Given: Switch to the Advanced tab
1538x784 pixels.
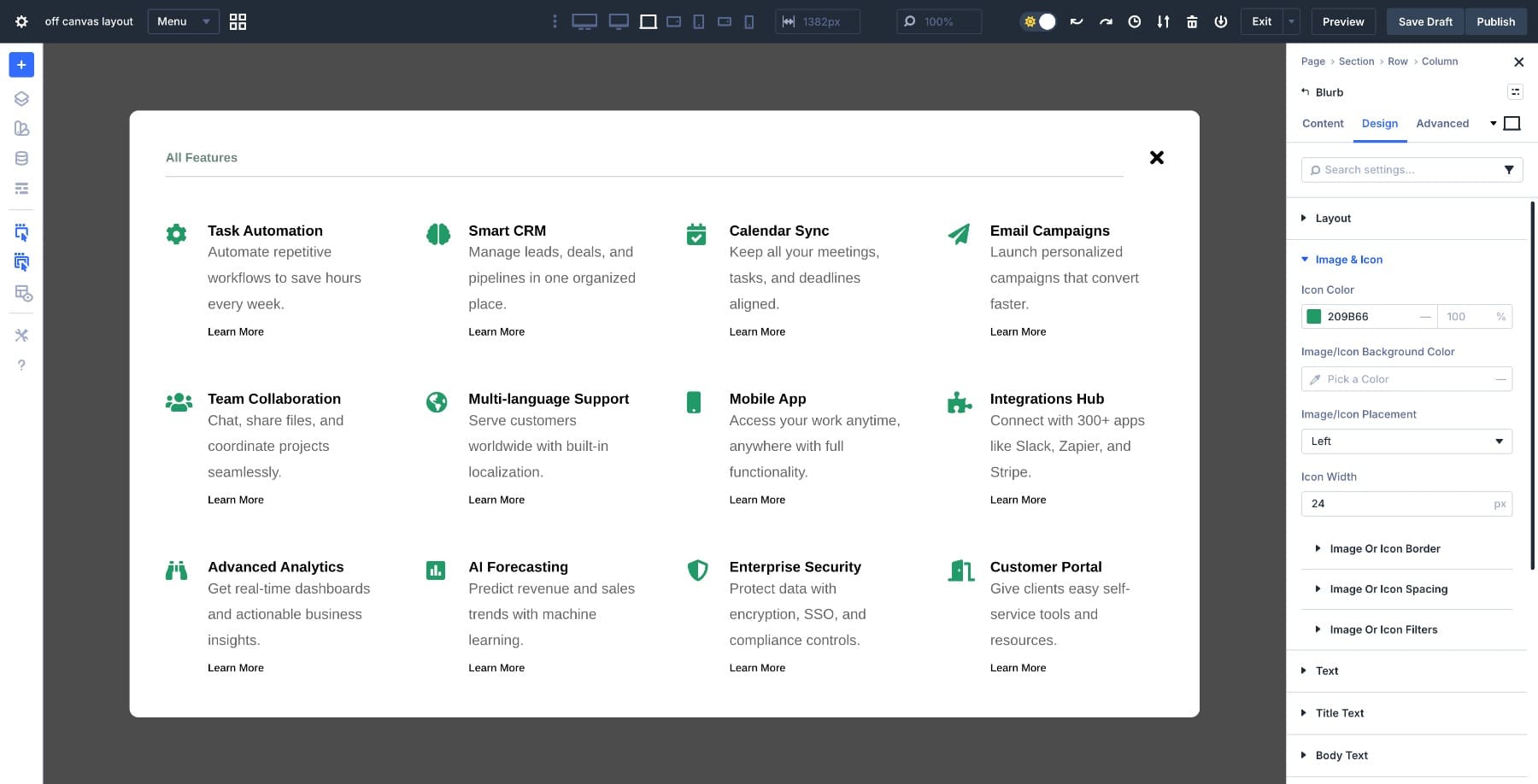Looking at the screenshot, I should click(1442, 124).
